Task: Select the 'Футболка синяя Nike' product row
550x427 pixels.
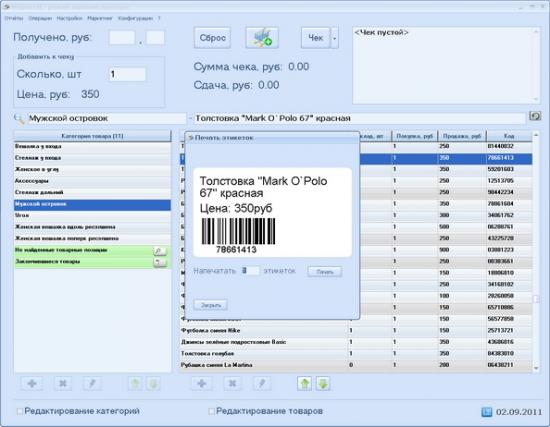Action: (356, 331)
